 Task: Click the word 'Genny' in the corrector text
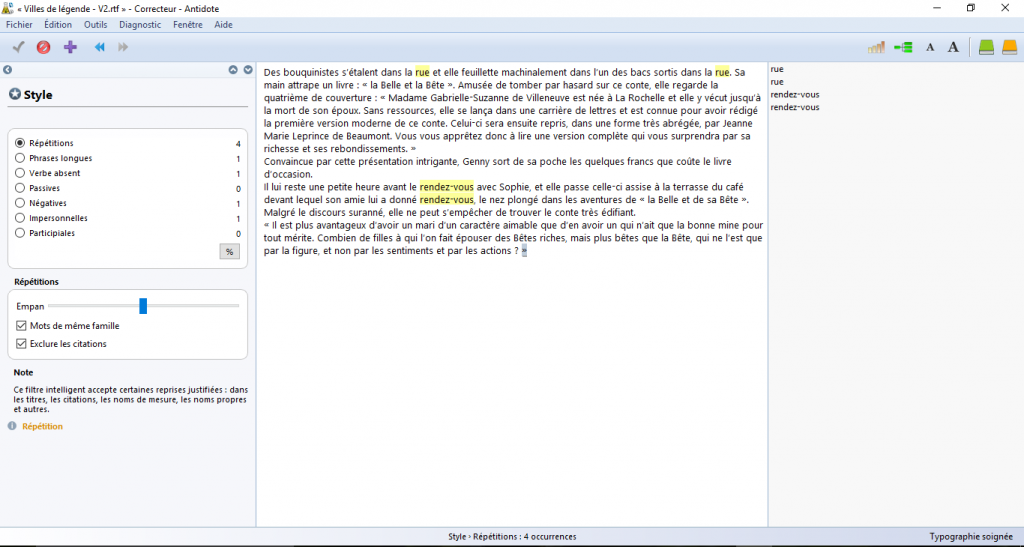pos(475,161)
